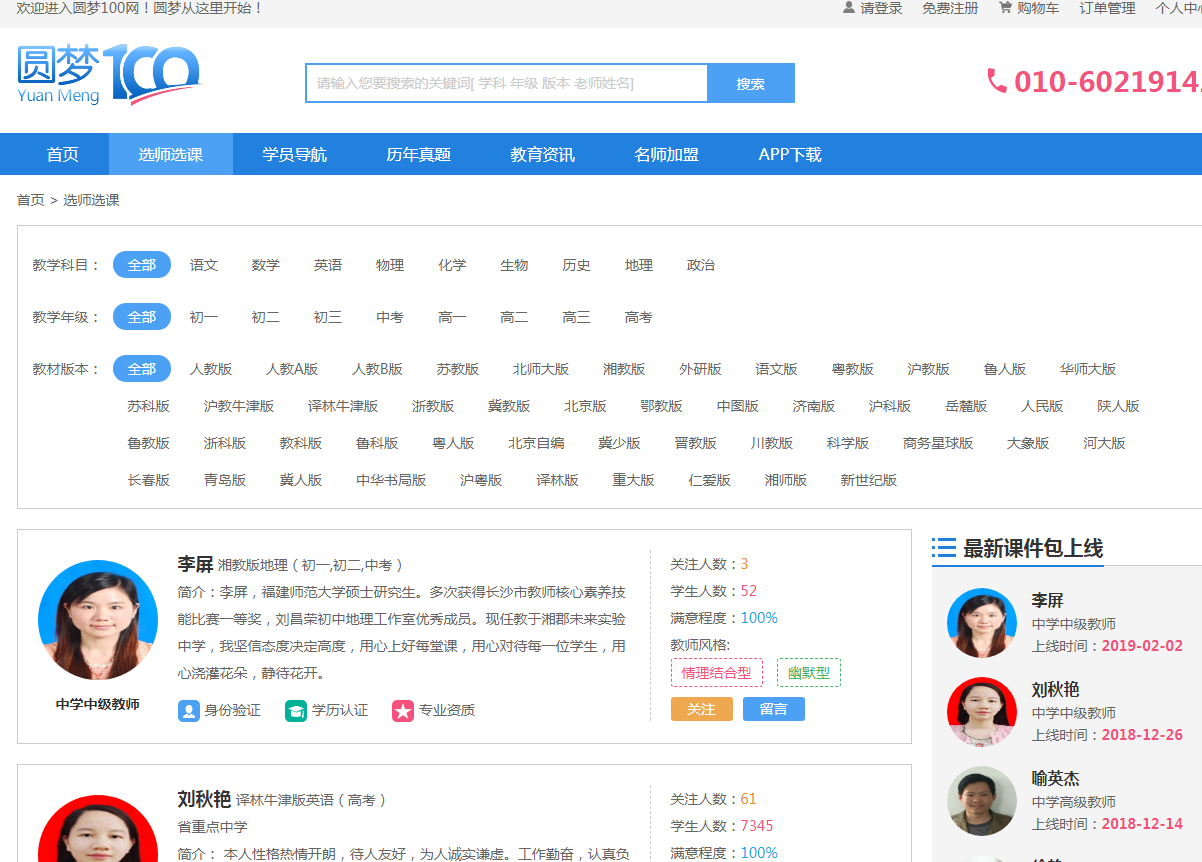The width and height of the screenshot is (1202, 862).
Task: Click the pink phone icon
Action: [997, 81]
